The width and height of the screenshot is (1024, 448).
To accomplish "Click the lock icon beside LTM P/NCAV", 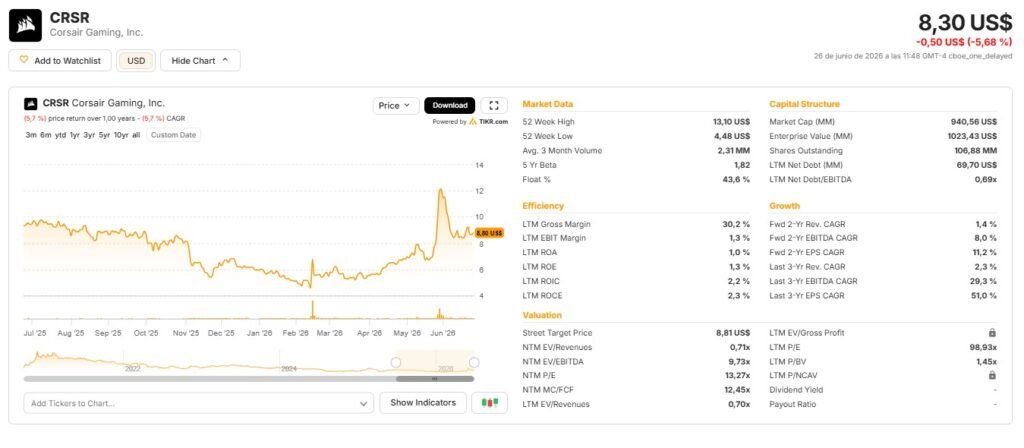I will [x=992, y=376].
